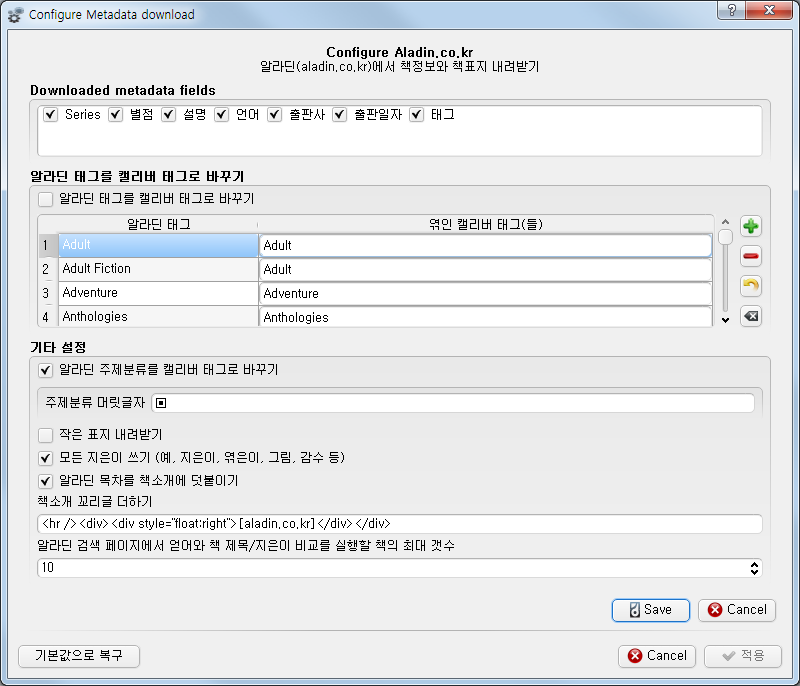800x686 pixels.
Task: Uncheck the 출판사 publisher checkbox
Action: [274, 115]
